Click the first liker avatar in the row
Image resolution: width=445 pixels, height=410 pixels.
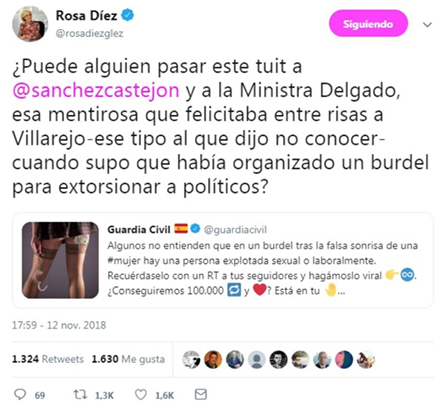coord(191,360)
